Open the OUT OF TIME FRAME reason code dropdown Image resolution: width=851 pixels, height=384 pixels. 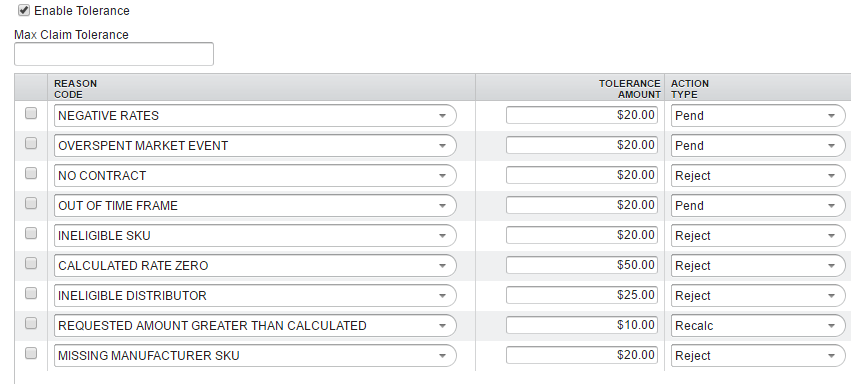[255, 206]
